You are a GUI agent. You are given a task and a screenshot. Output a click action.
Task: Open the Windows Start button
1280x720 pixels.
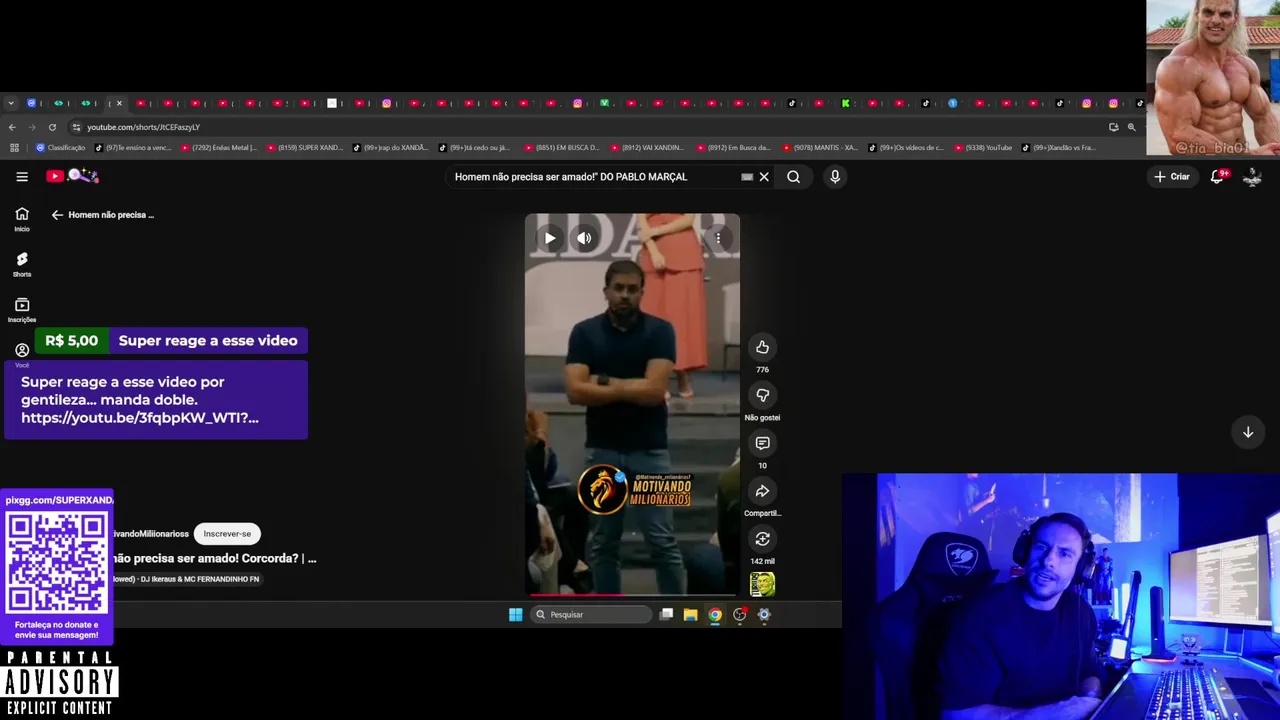pyautogui.click(x=515, y=615)
